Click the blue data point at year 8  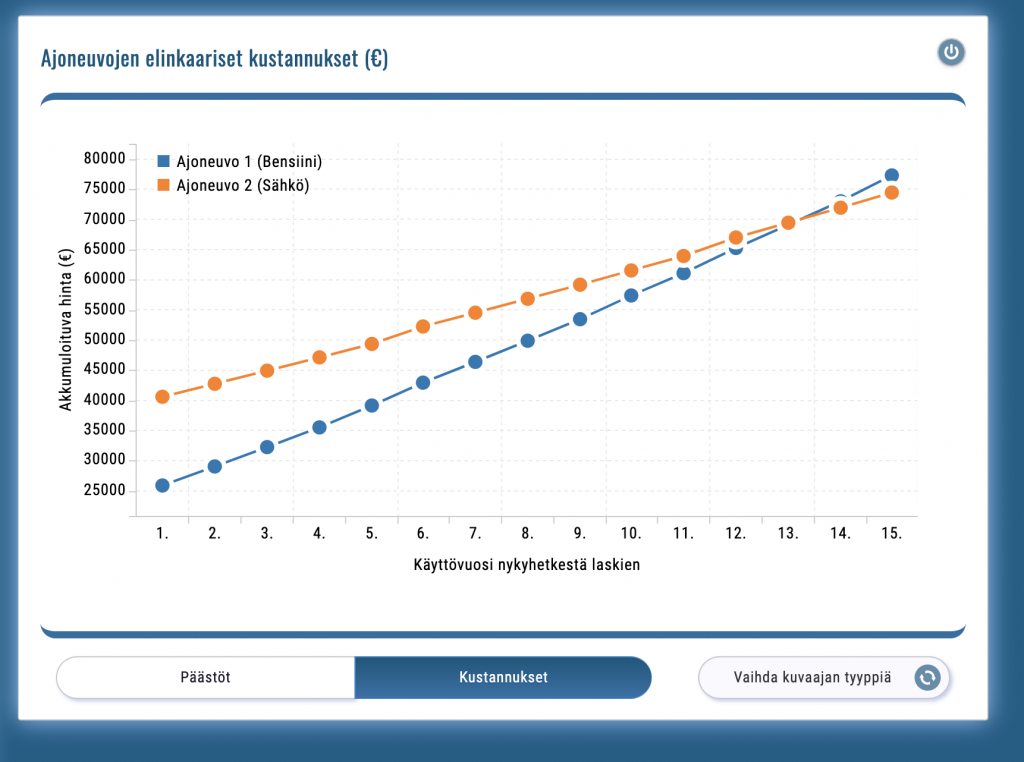[527, 340]
